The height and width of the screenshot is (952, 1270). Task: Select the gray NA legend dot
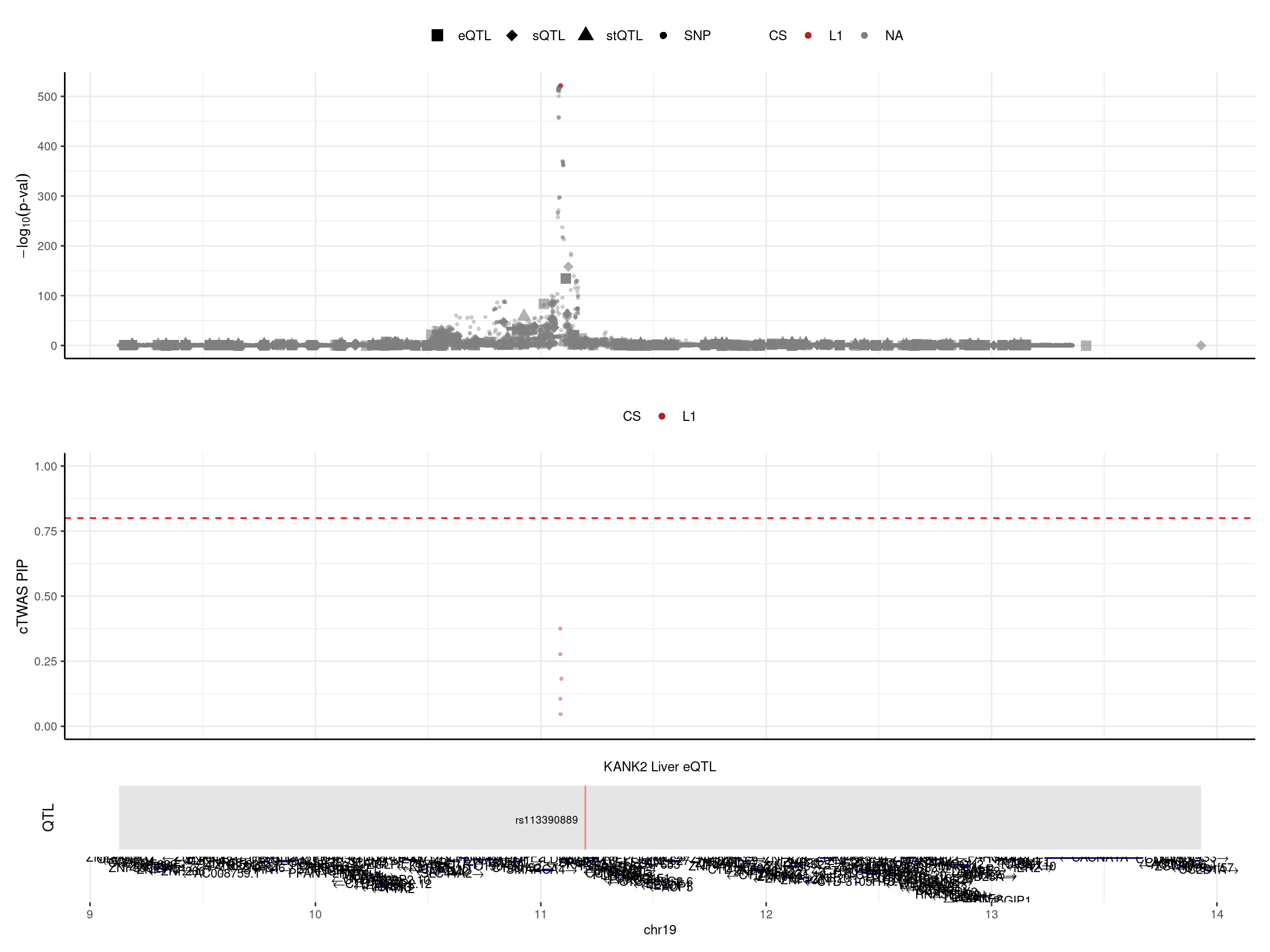point(864,36)
